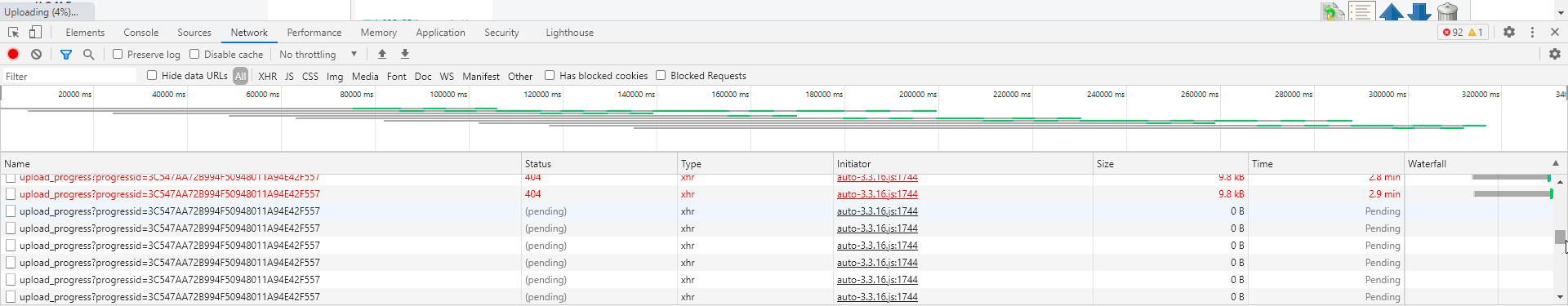Open Network settings gear in filter toolbar
Screen dimensions: 1568x306
tap(1555, 54)
